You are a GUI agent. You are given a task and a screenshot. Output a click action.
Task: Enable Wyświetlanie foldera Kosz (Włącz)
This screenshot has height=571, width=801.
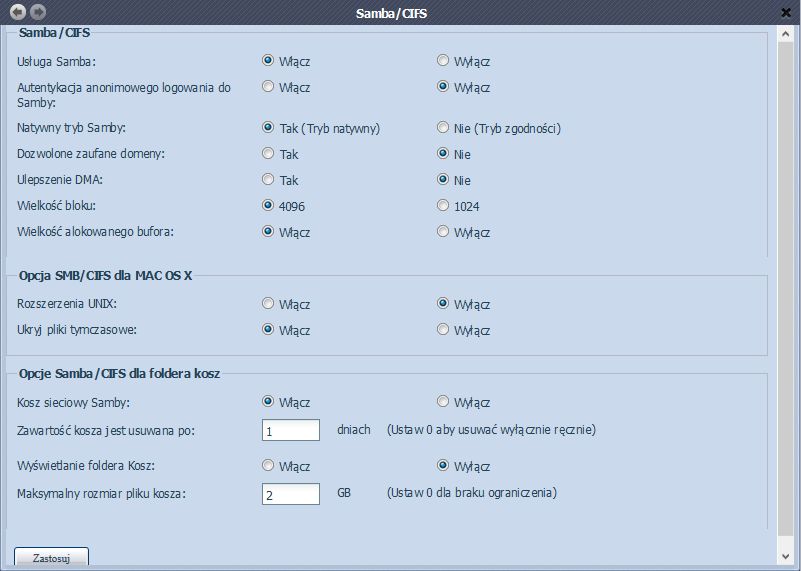[x=268, y=465]
